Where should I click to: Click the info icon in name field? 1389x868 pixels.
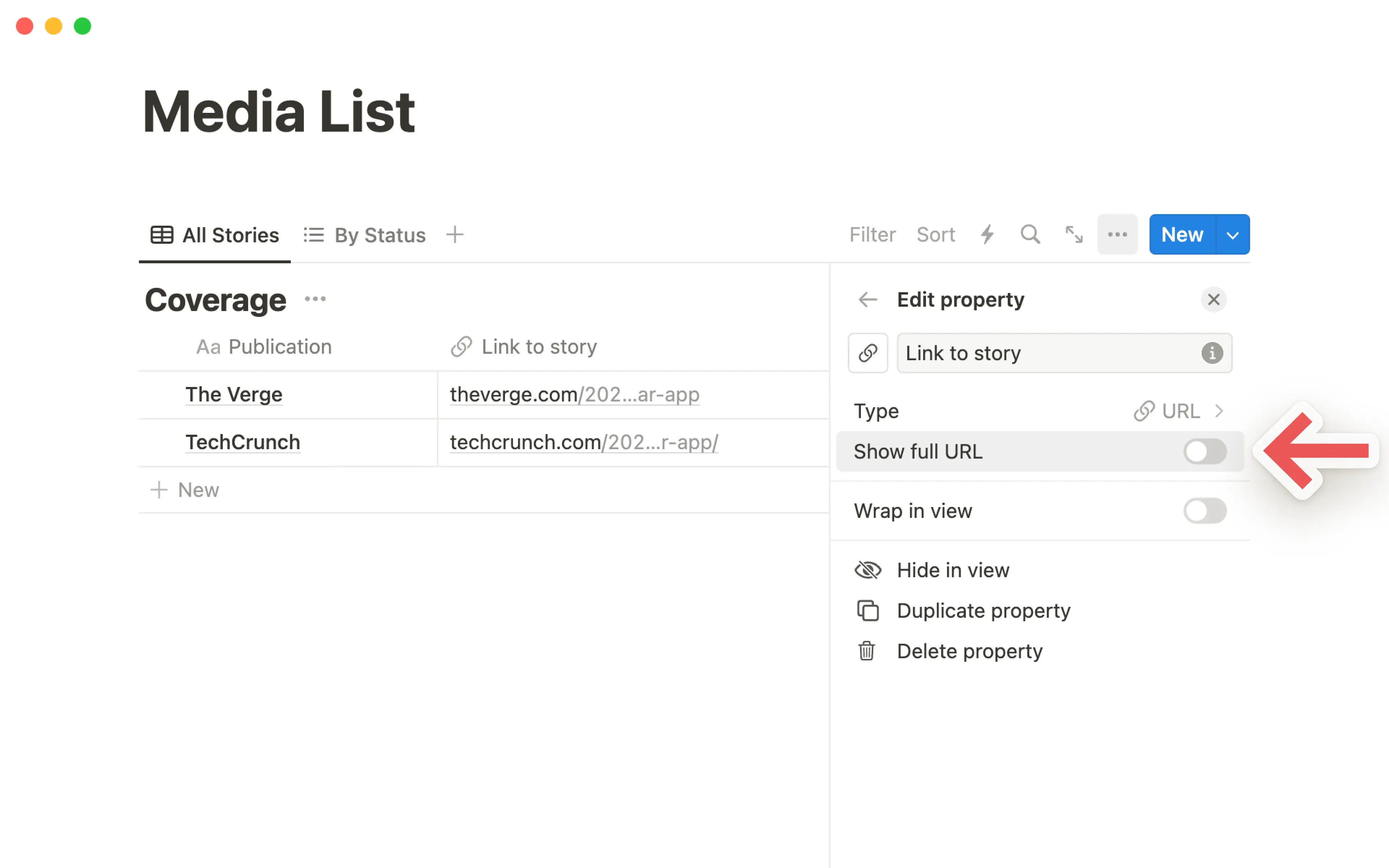[1212, 353]
